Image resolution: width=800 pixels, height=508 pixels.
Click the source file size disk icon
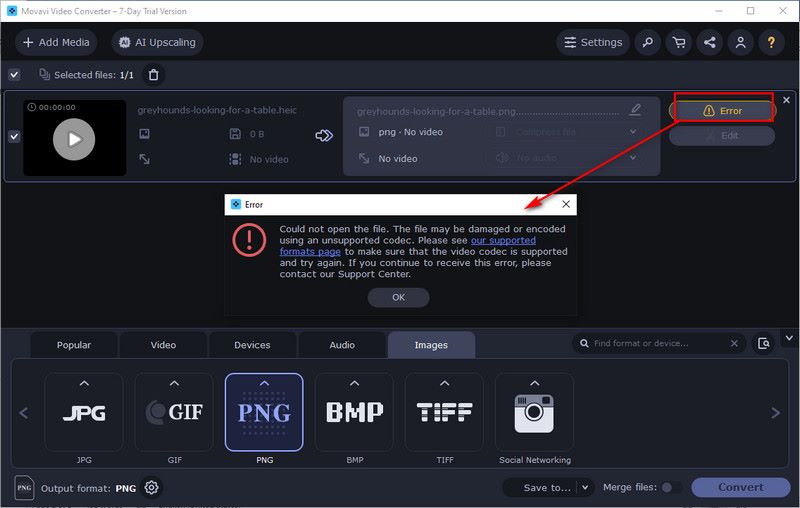click(x=235, y=134)
